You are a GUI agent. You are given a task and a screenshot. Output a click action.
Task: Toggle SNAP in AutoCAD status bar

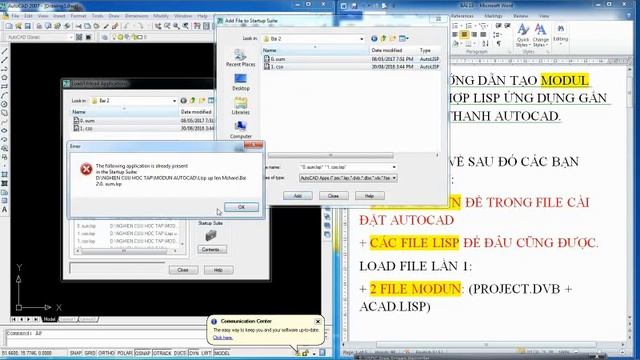point(76,353)
